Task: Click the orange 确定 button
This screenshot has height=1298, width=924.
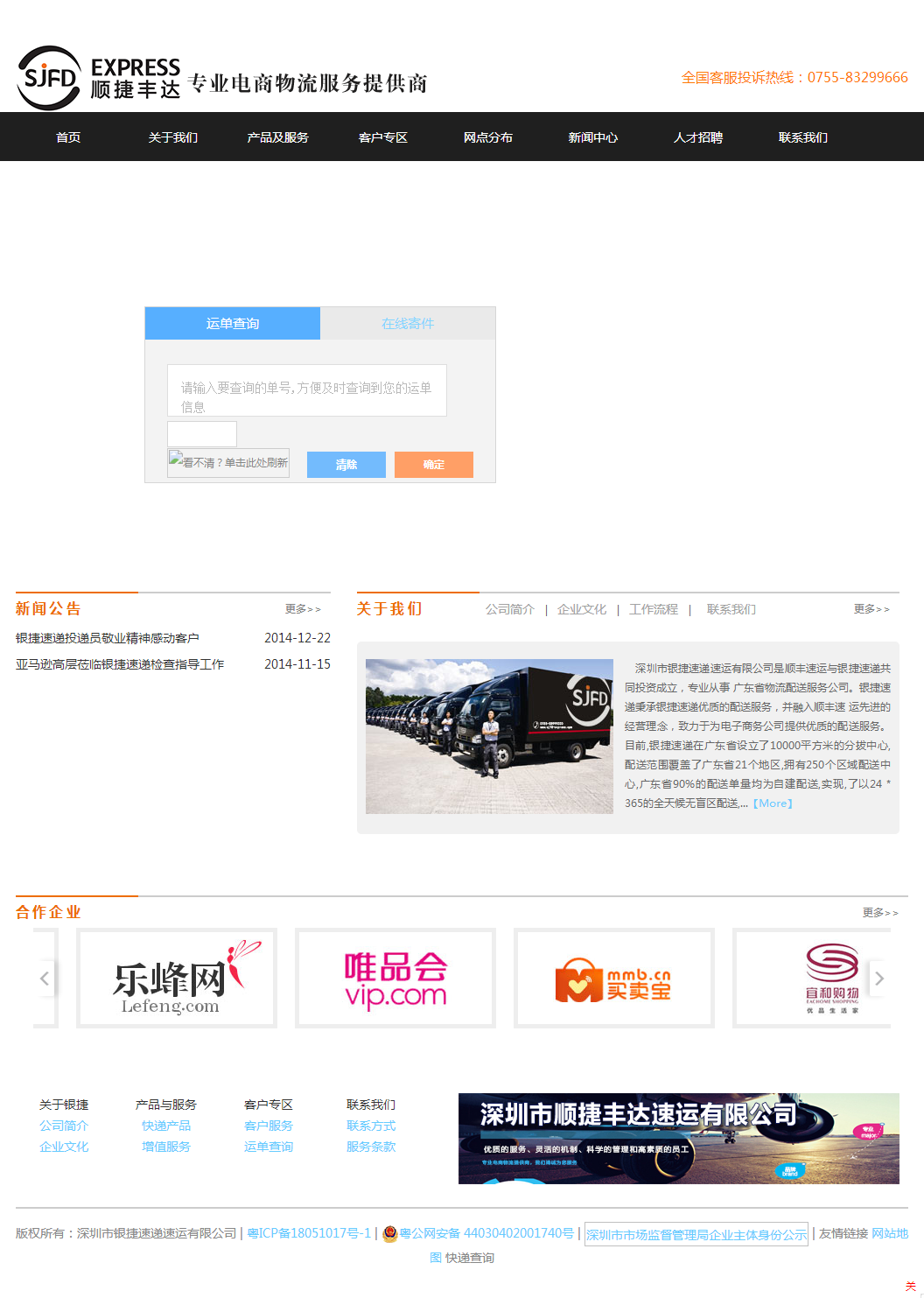Action: [434, 465]
